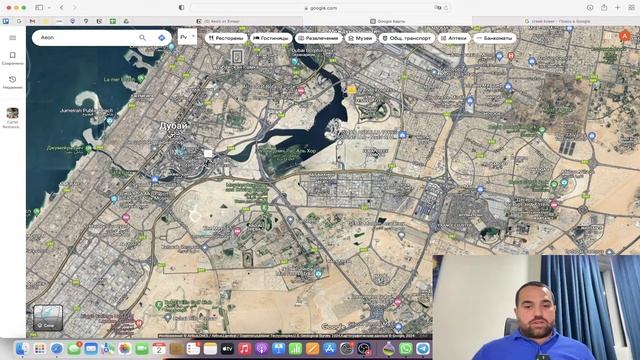Screen dimensions: 640x360
Task: Expand the sidebar tab group dropdown arrow
Action: pyautogui.click(x=49, y=7)
